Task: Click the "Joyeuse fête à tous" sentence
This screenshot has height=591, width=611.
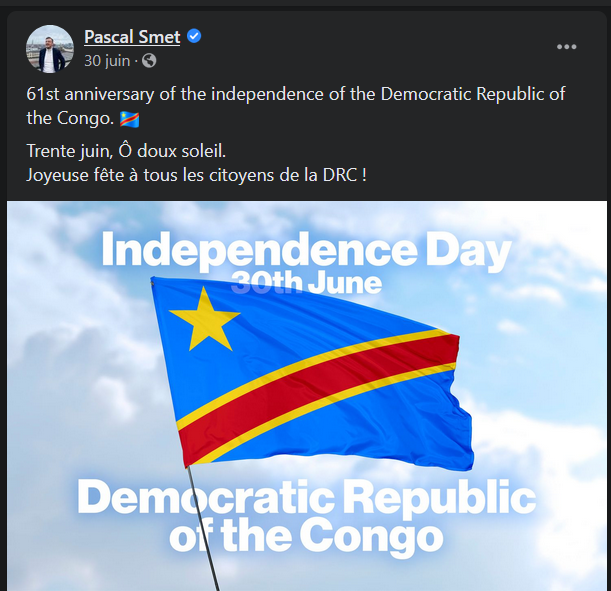Action: [196, 172]
